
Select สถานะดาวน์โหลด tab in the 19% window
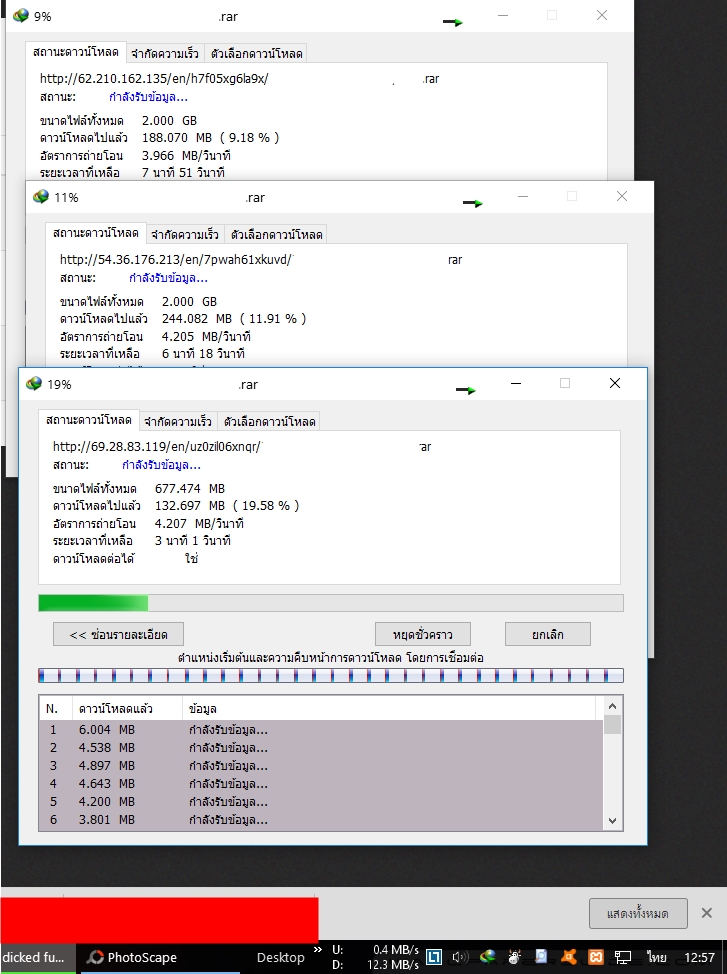tap(89, 420)
